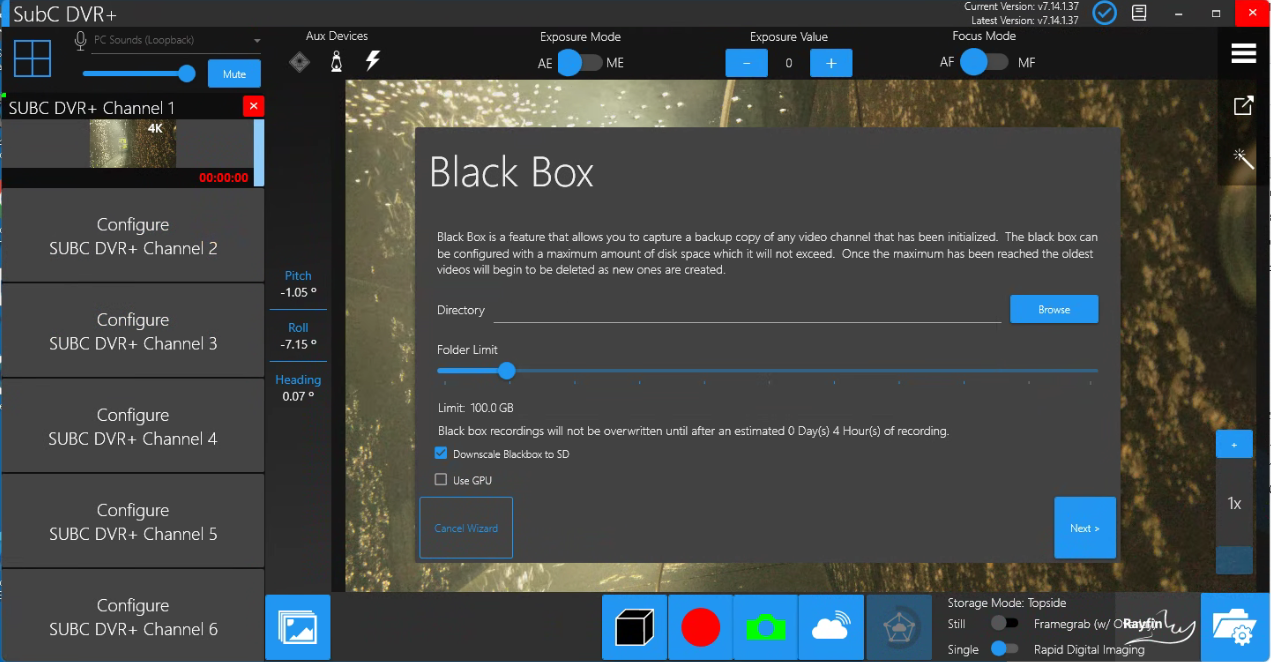Configure SUBC DVR+ Channel 2
The width and height of the screenshot is (1271, 662).
point(133,236)
